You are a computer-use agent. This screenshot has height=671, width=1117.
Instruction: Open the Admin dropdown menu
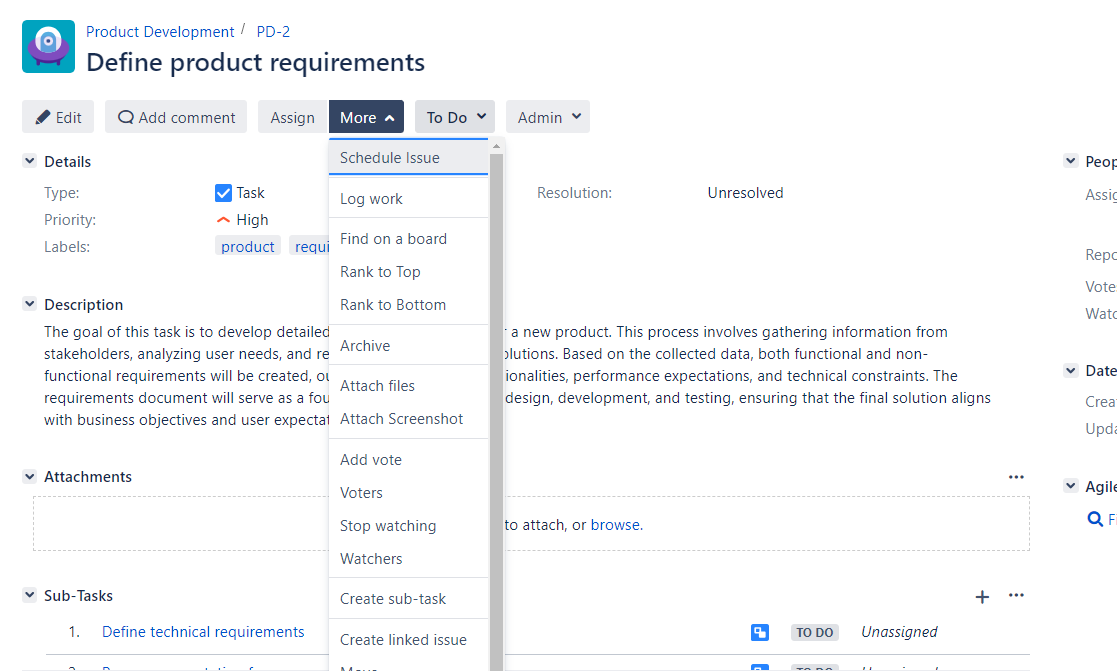[x=547, y=117]
